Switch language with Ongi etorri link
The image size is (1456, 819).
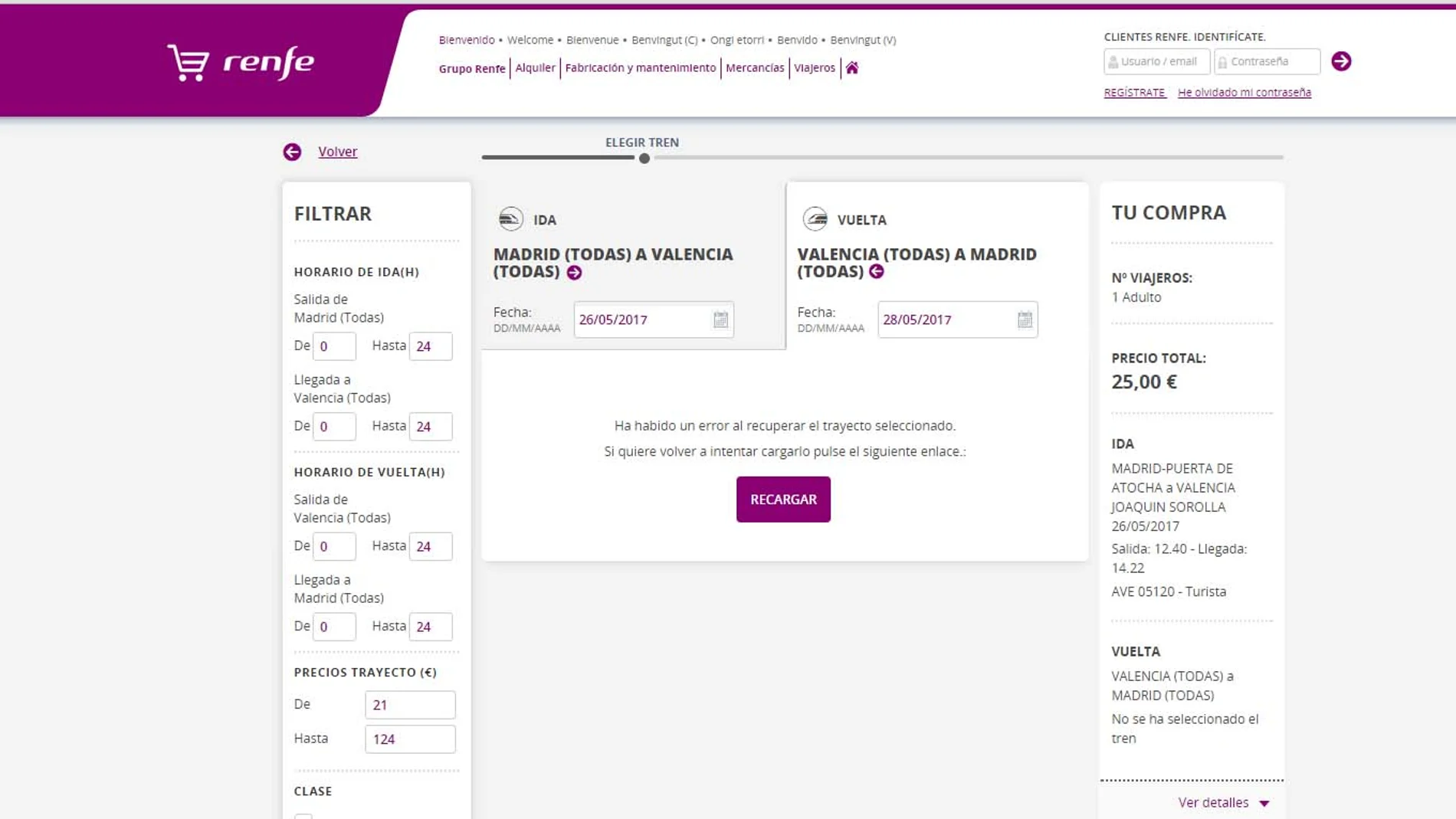coord(737,40)
